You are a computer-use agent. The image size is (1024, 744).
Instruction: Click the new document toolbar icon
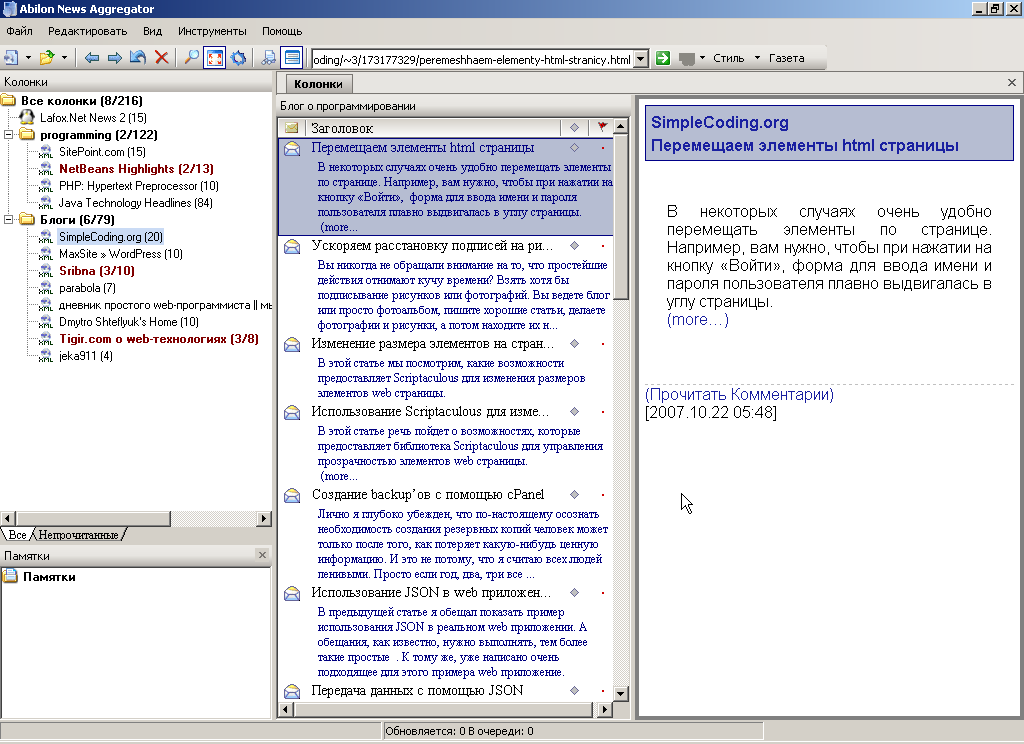point(11,58)
